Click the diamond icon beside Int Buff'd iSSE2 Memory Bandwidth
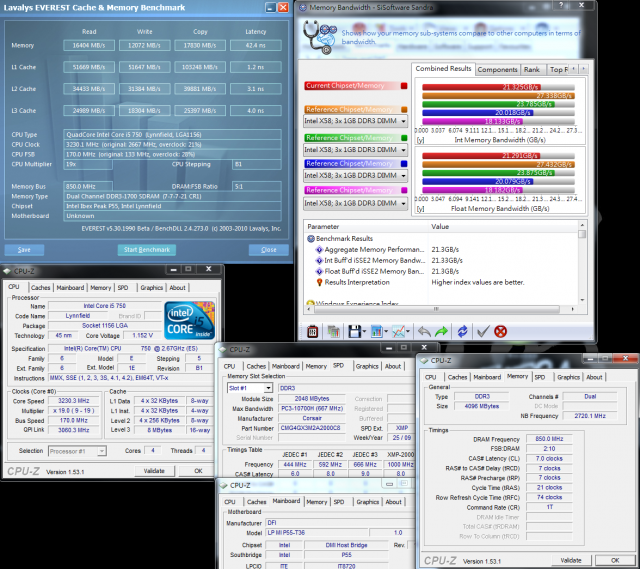 (319, 260)
